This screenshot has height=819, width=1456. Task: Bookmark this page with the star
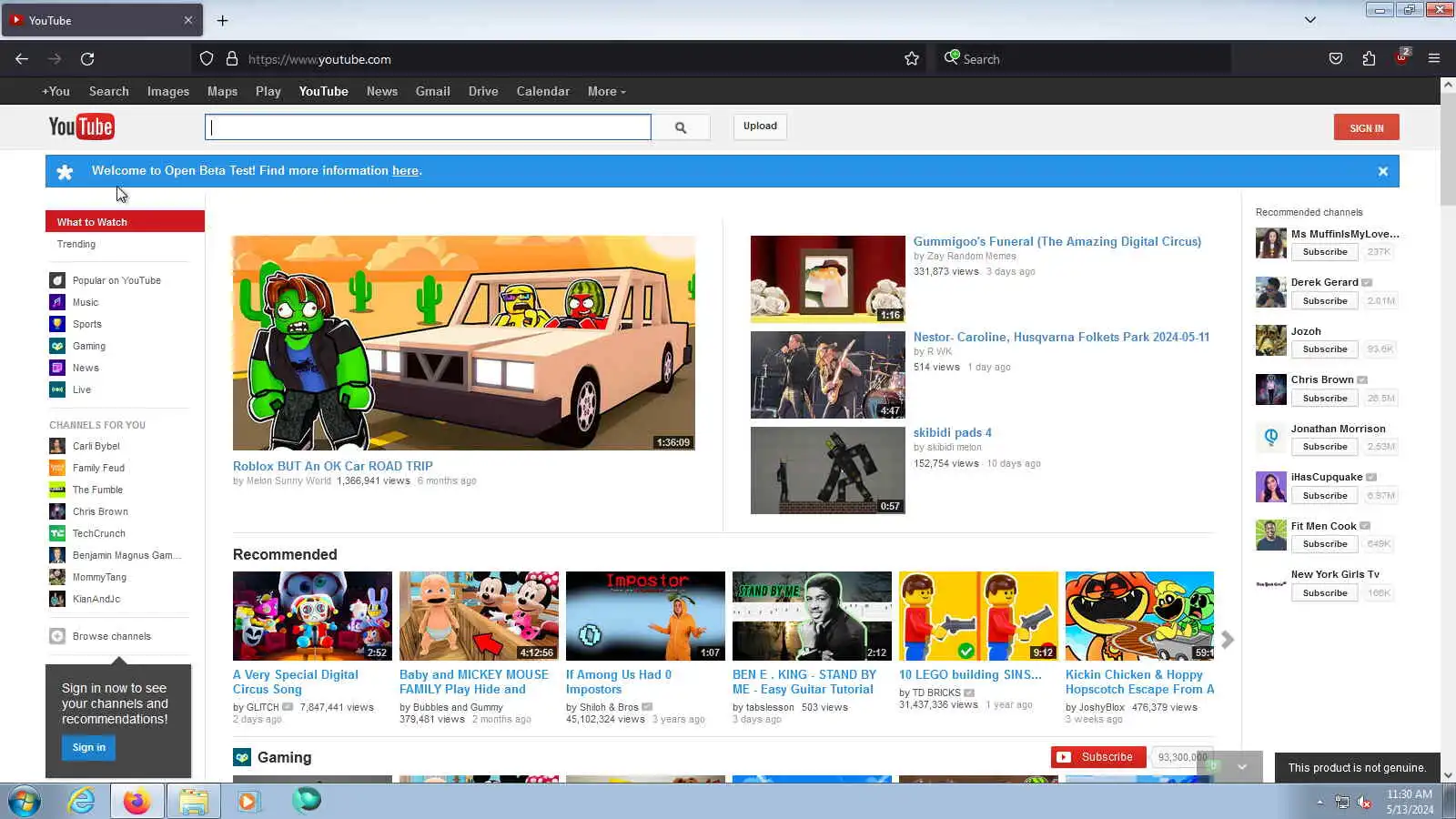(x=912, y=59)
